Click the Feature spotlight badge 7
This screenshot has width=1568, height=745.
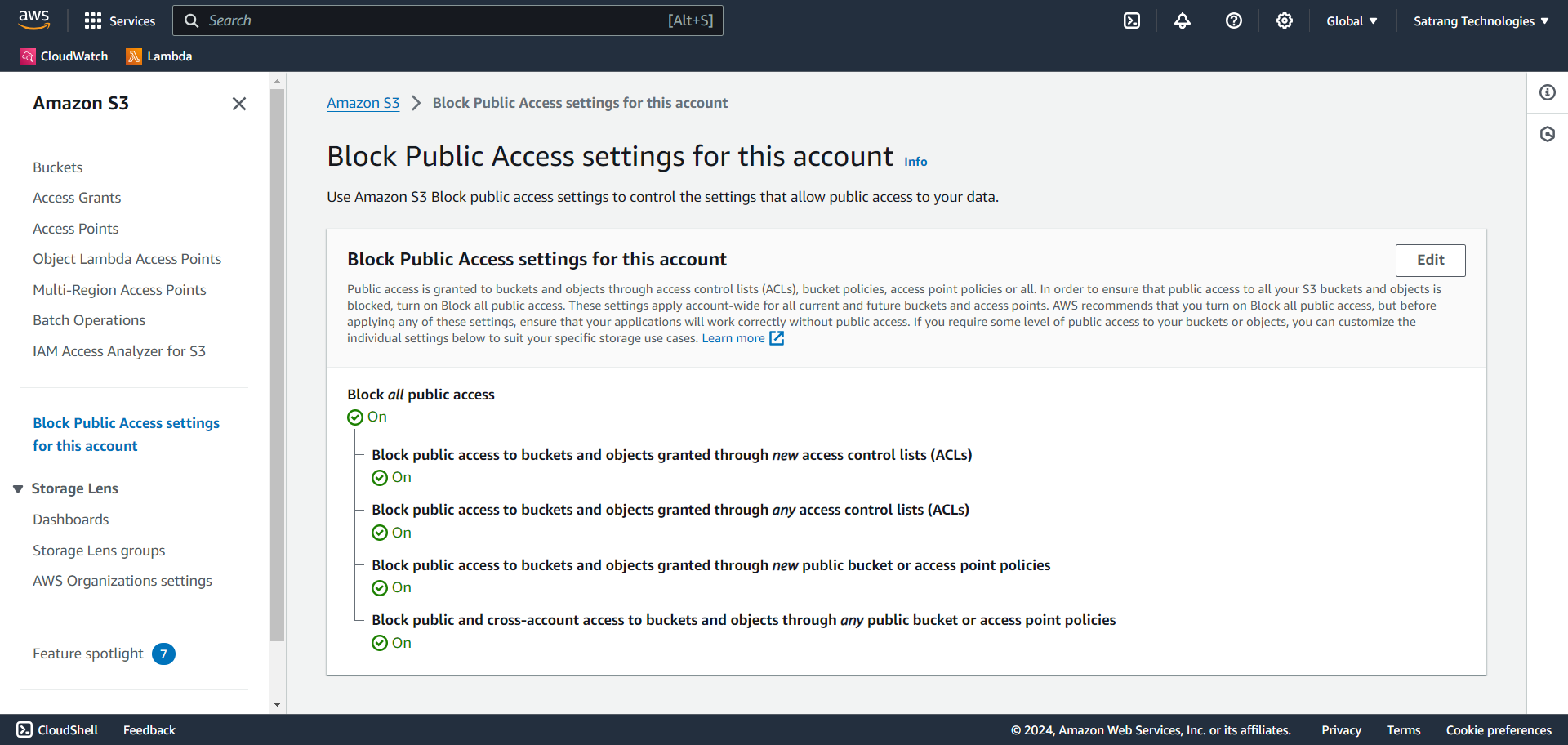click(x=163, y=654)
